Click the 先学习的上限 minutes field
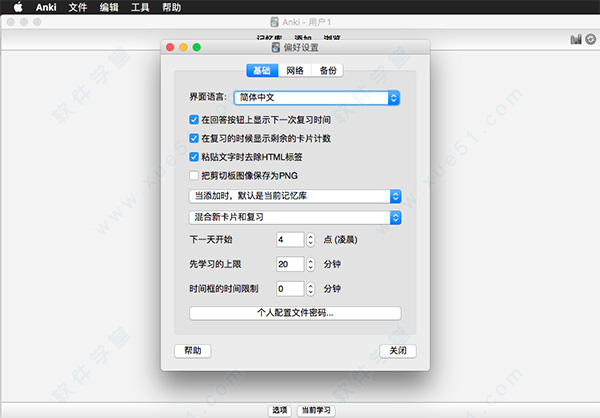600x418 pixels. [290, 264]
